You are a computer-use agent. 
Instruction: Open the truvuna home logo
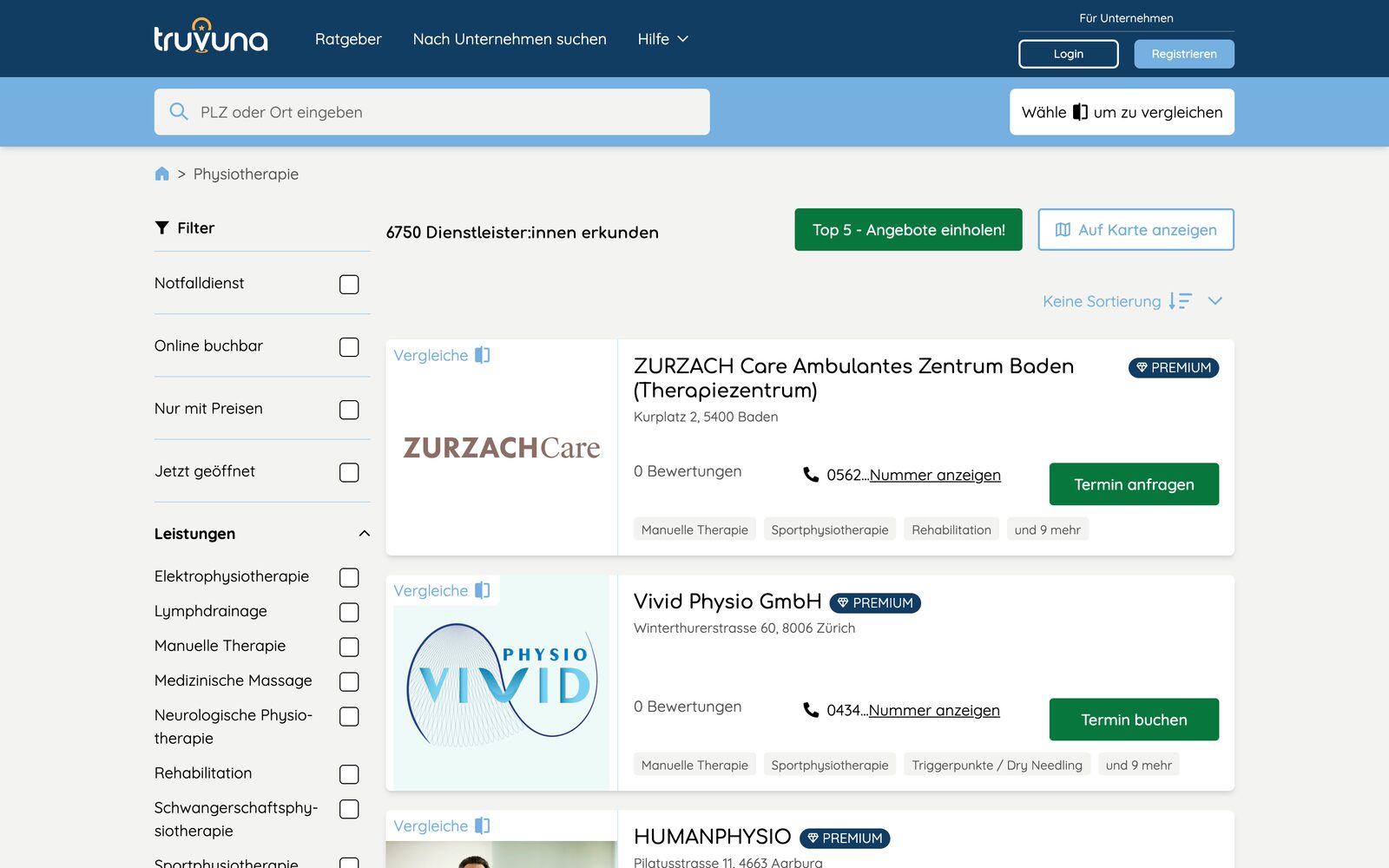pos(211,36)
